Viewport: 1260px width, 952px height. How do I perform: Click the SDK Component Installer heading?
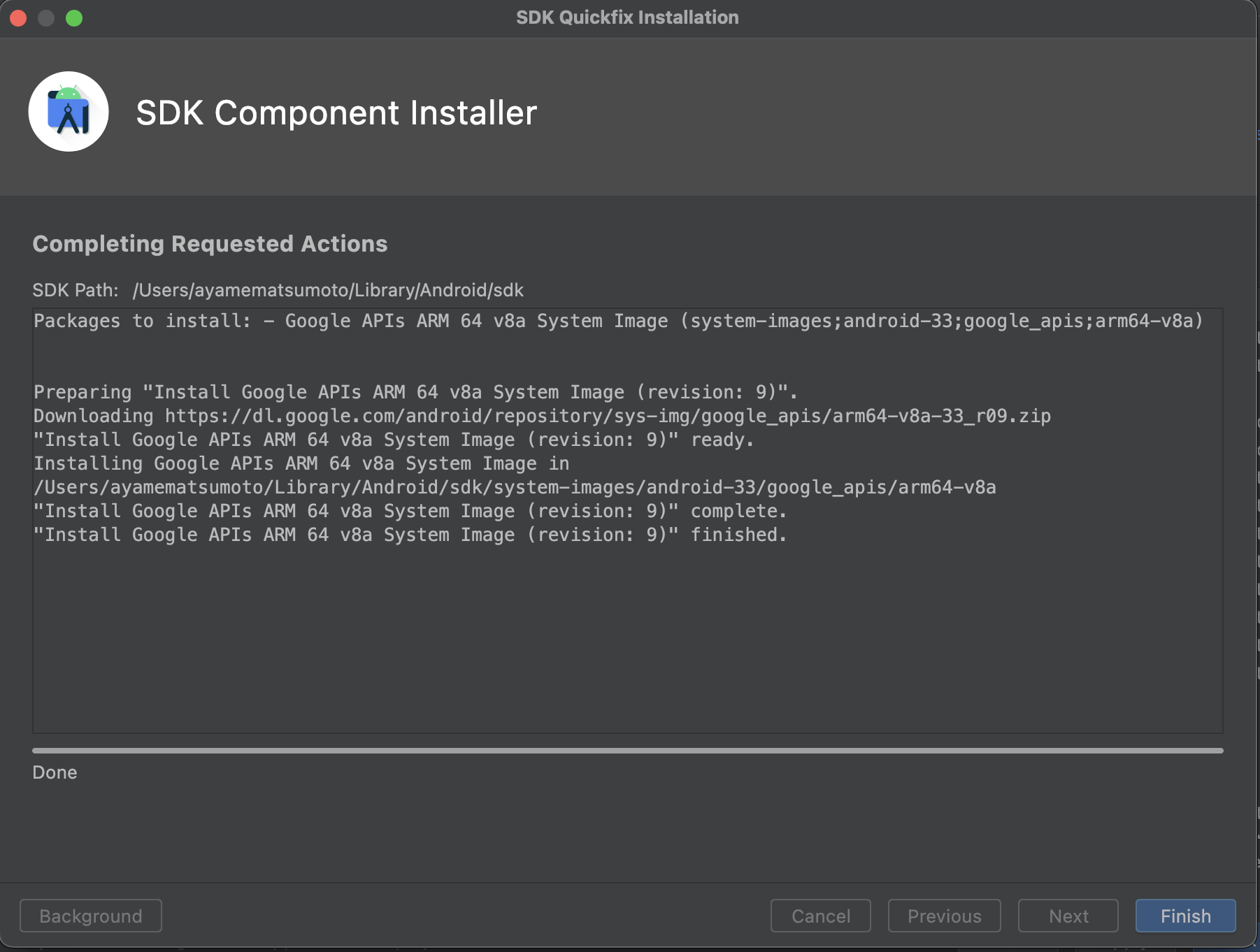[x=336, y=113]
